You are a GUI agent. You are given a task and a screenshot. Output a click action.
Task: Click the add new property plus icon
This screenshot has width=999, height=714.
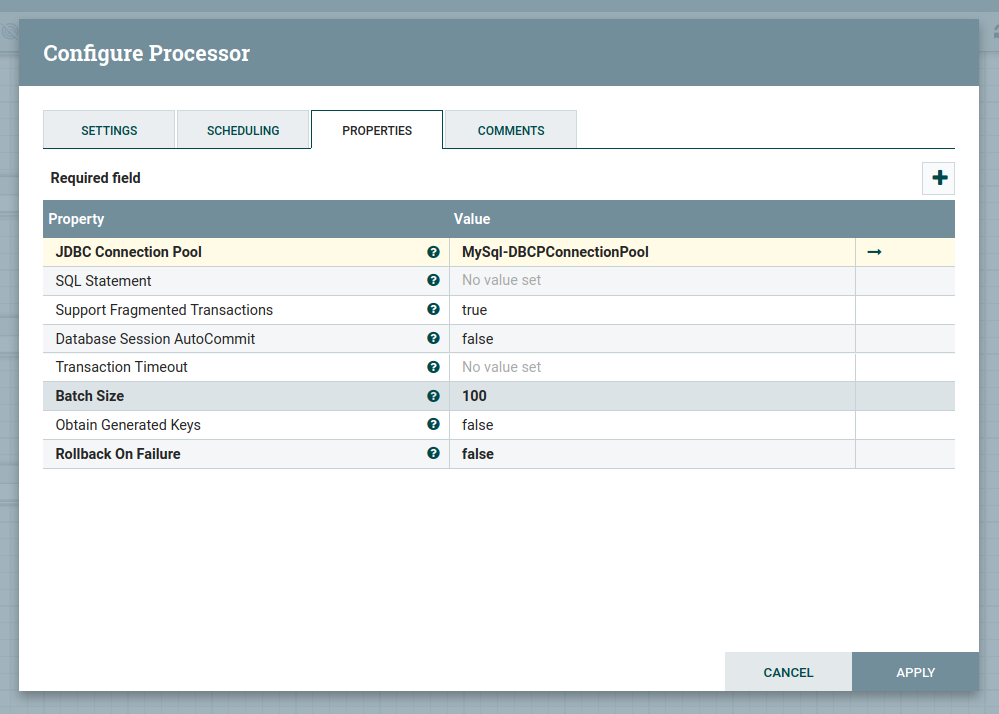(938, 178)
